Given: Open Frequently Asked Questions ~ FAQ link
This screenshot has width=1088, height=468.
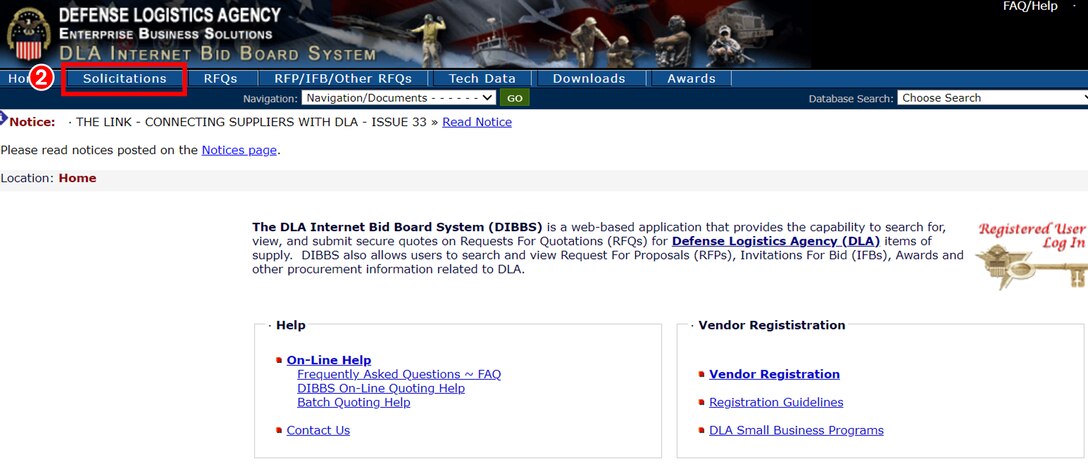Looking at the screenshot, I should click(x=399, y=374).
